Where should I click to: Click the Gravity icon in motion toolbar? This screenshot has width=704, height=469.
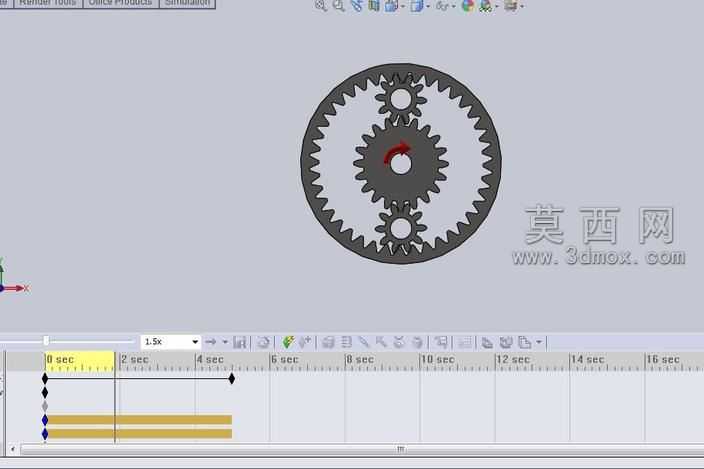(417, 342)
